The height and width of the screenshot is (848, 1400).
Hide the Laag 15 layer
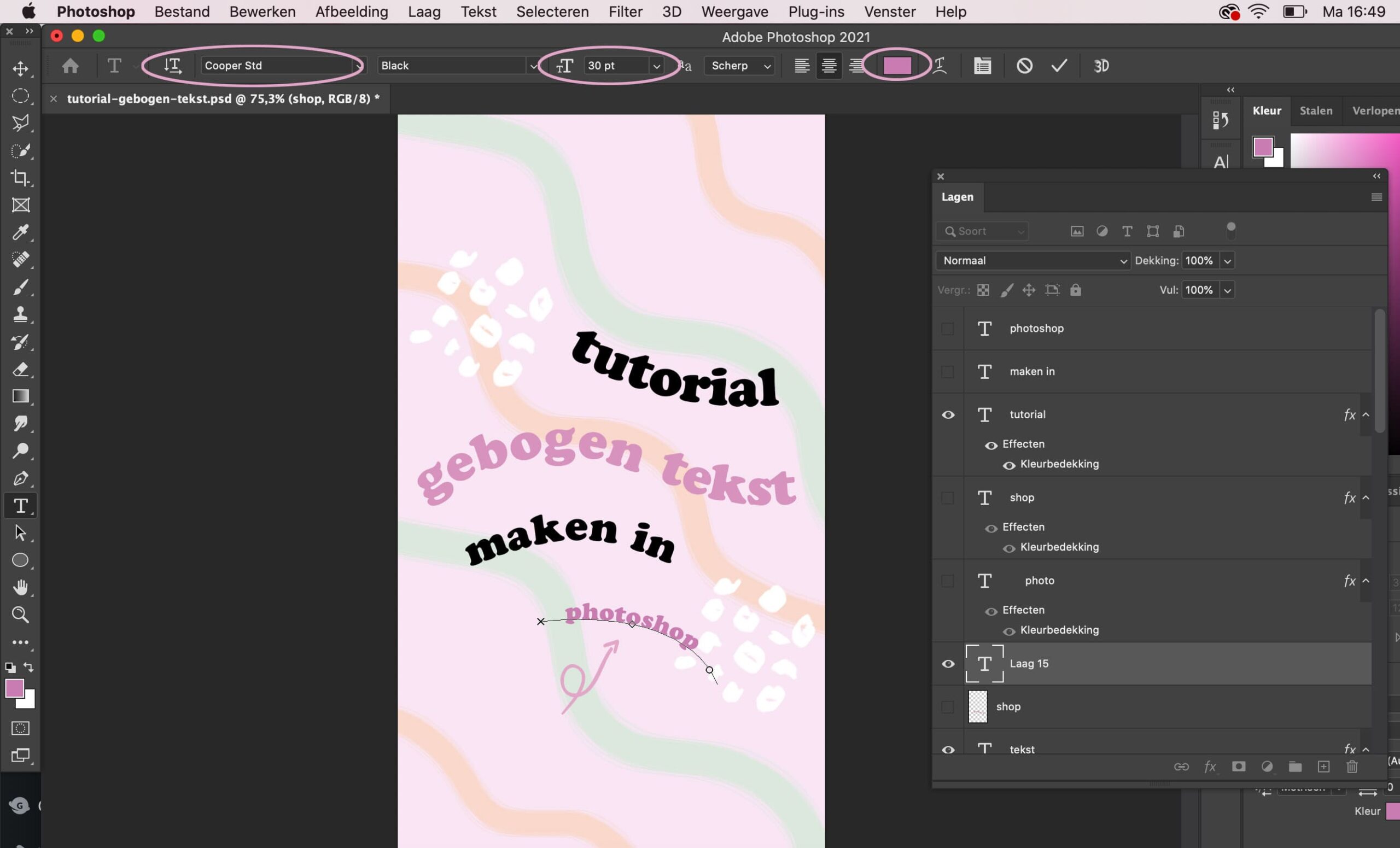coord(948,664)
